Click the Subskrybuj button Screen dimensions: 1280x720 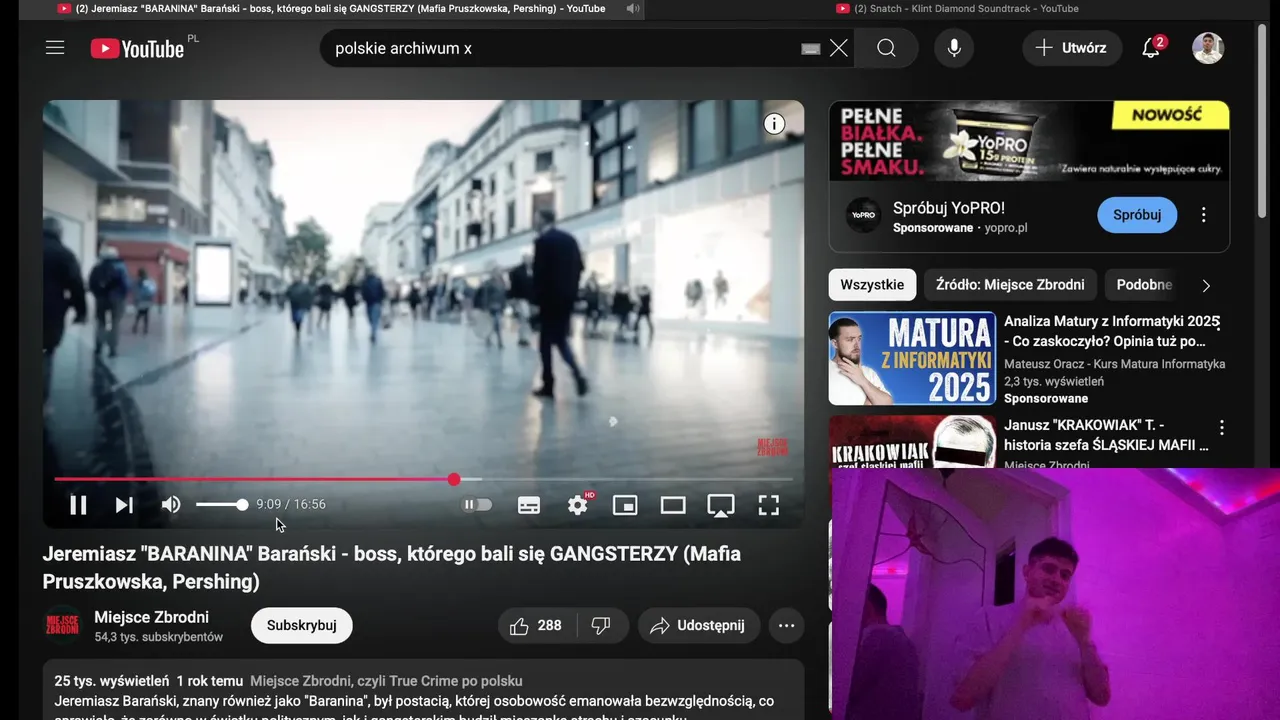(302, 625)
